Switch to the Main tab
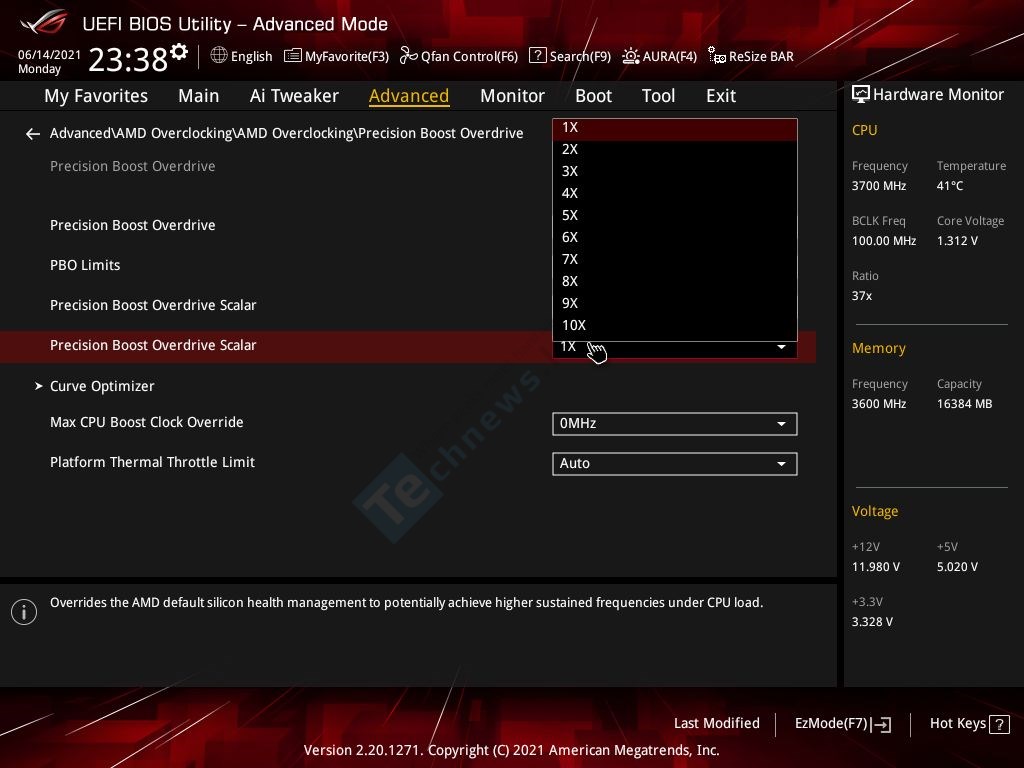The height and width of the screenshot is (768, 1024). pos(199,96)
